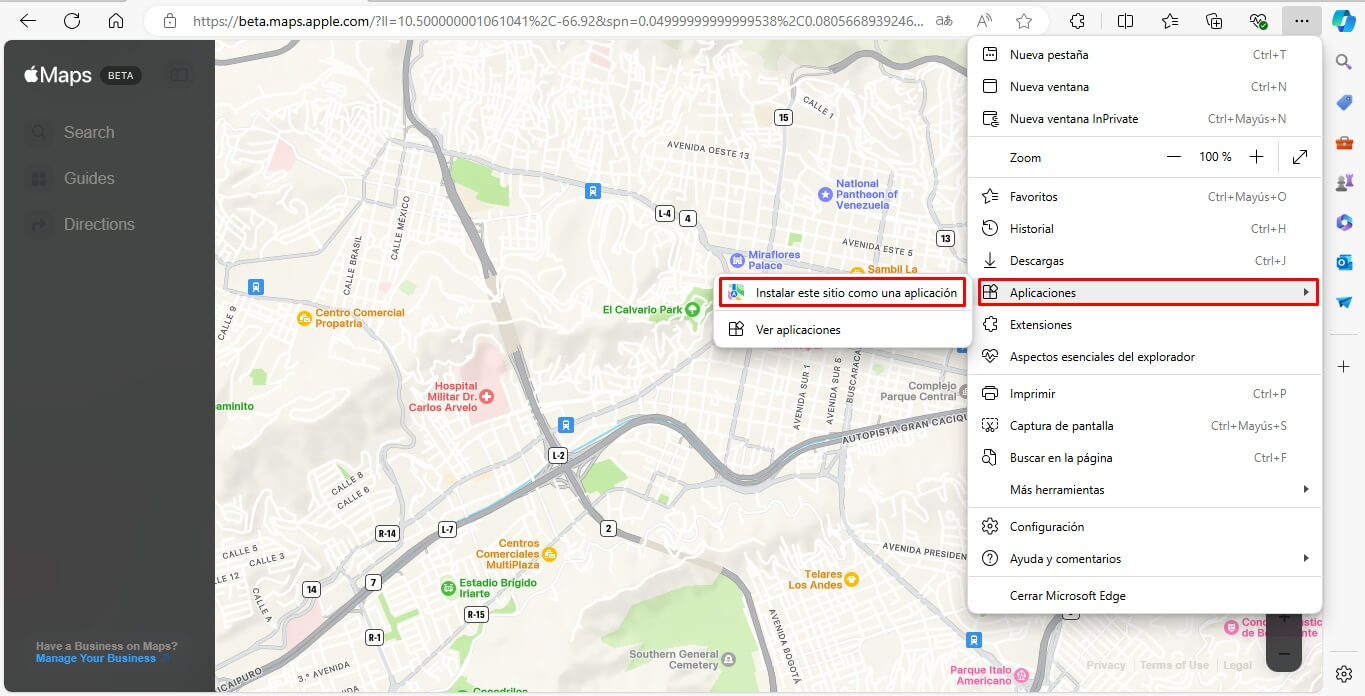Close the menu via the three-dot button
Image resolution: width=1365 pixels, height=696 pixels.
click(1301, 21)
